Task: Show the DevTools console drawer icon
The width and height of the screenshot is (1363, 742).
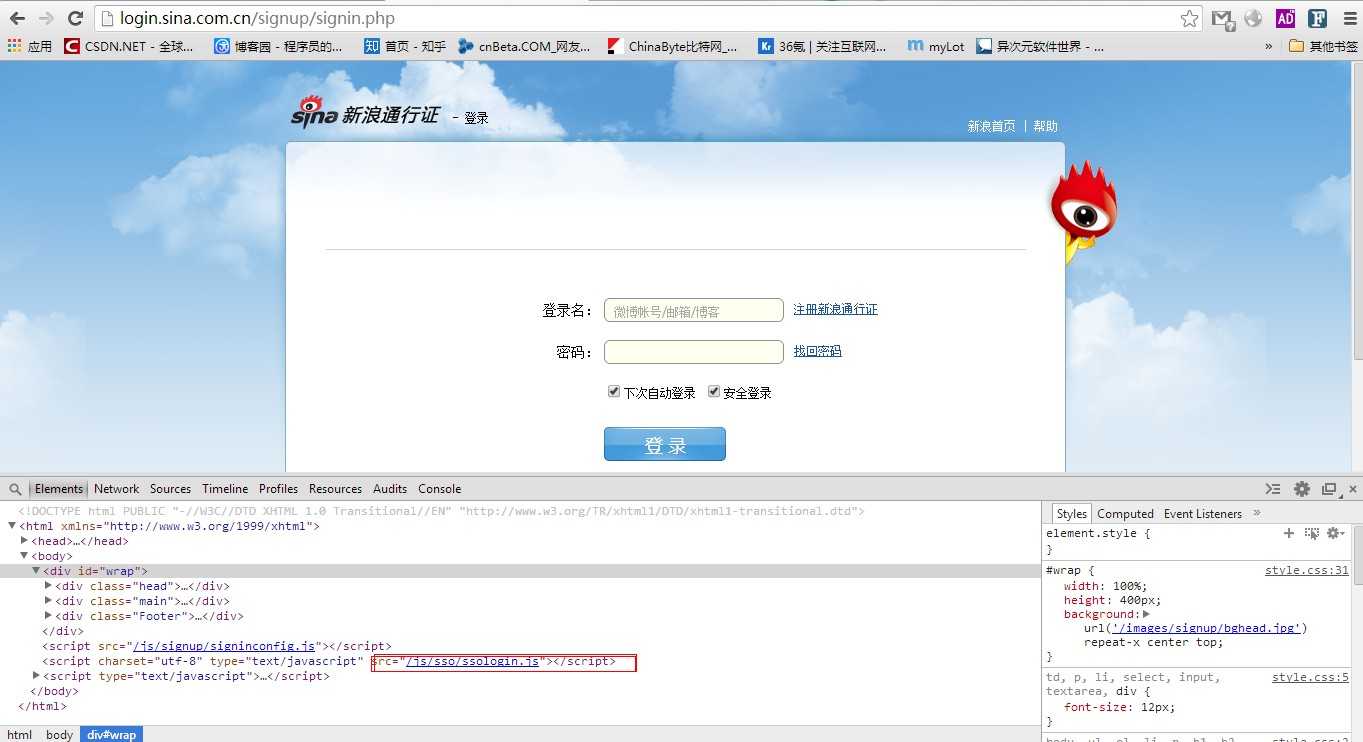Action: 1272,489
